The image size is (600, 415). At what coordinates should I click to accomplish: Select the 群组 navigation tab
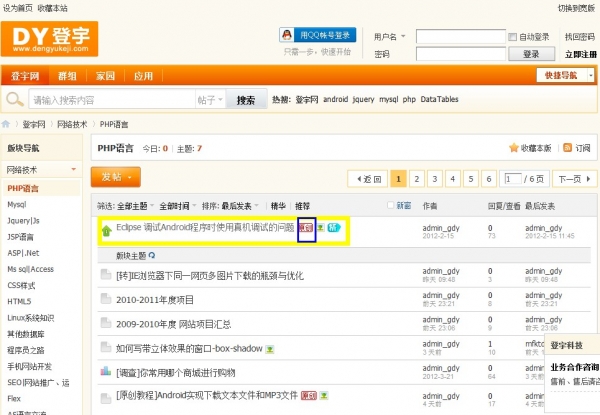tap(67, 76)
